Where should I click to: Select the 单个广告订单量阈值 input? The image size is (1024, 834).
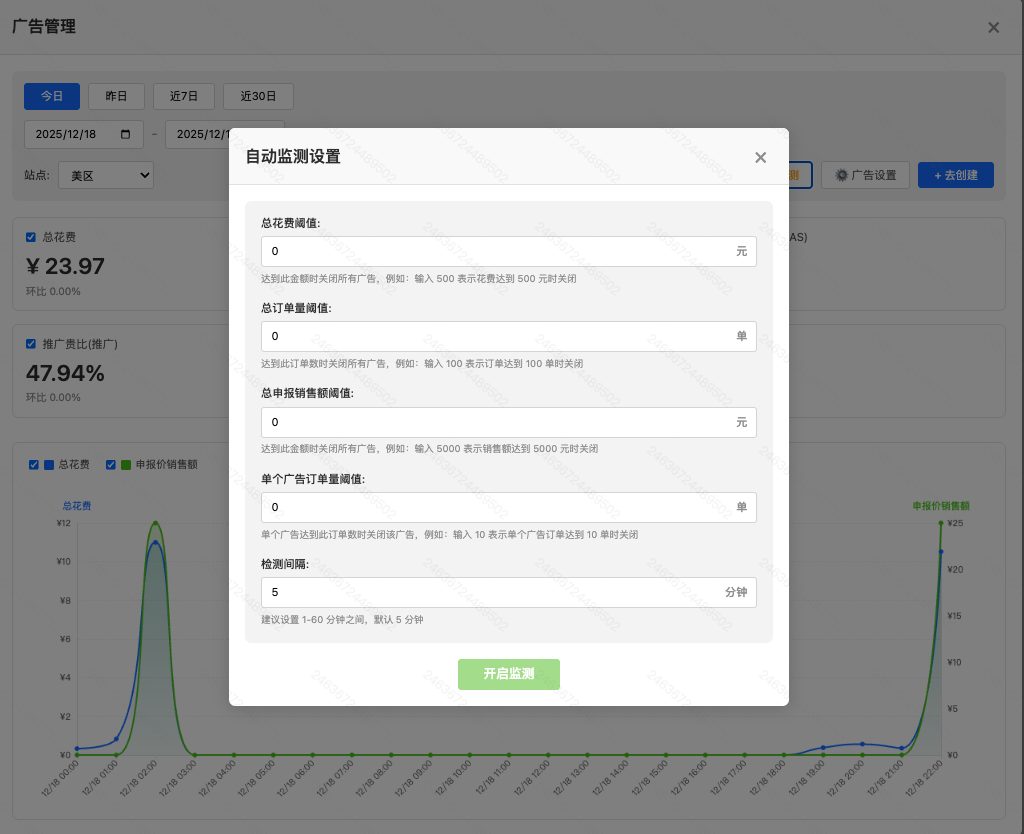click(495, 507)
